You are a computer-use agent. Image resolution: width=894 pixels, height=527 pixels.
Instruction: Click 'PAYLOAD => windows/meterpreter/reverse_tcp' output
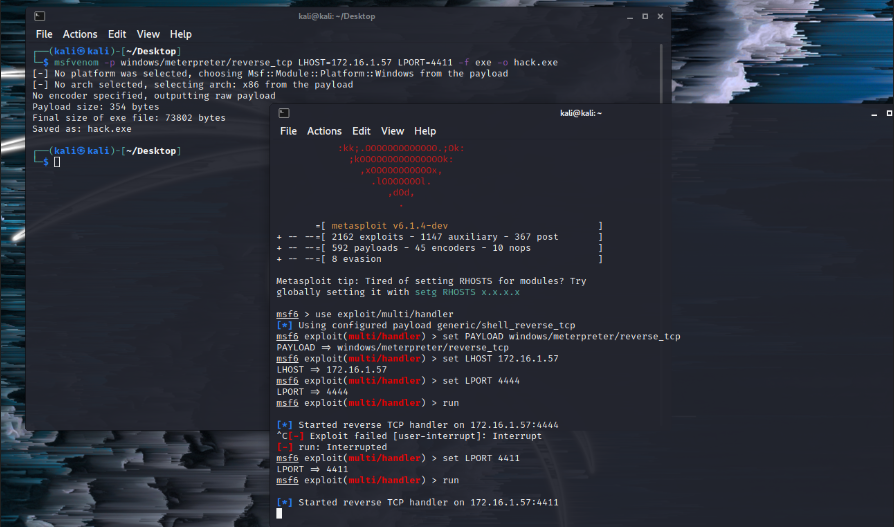pos(392,347)
